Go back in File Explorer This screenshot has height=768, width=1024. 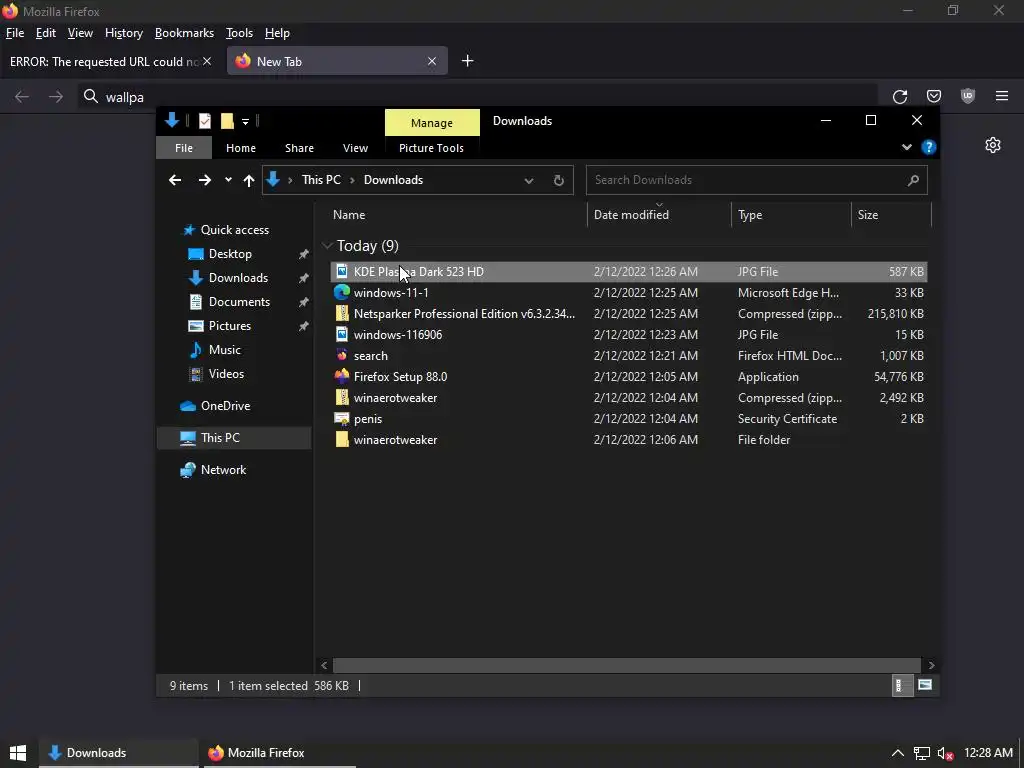click(175, 180)
